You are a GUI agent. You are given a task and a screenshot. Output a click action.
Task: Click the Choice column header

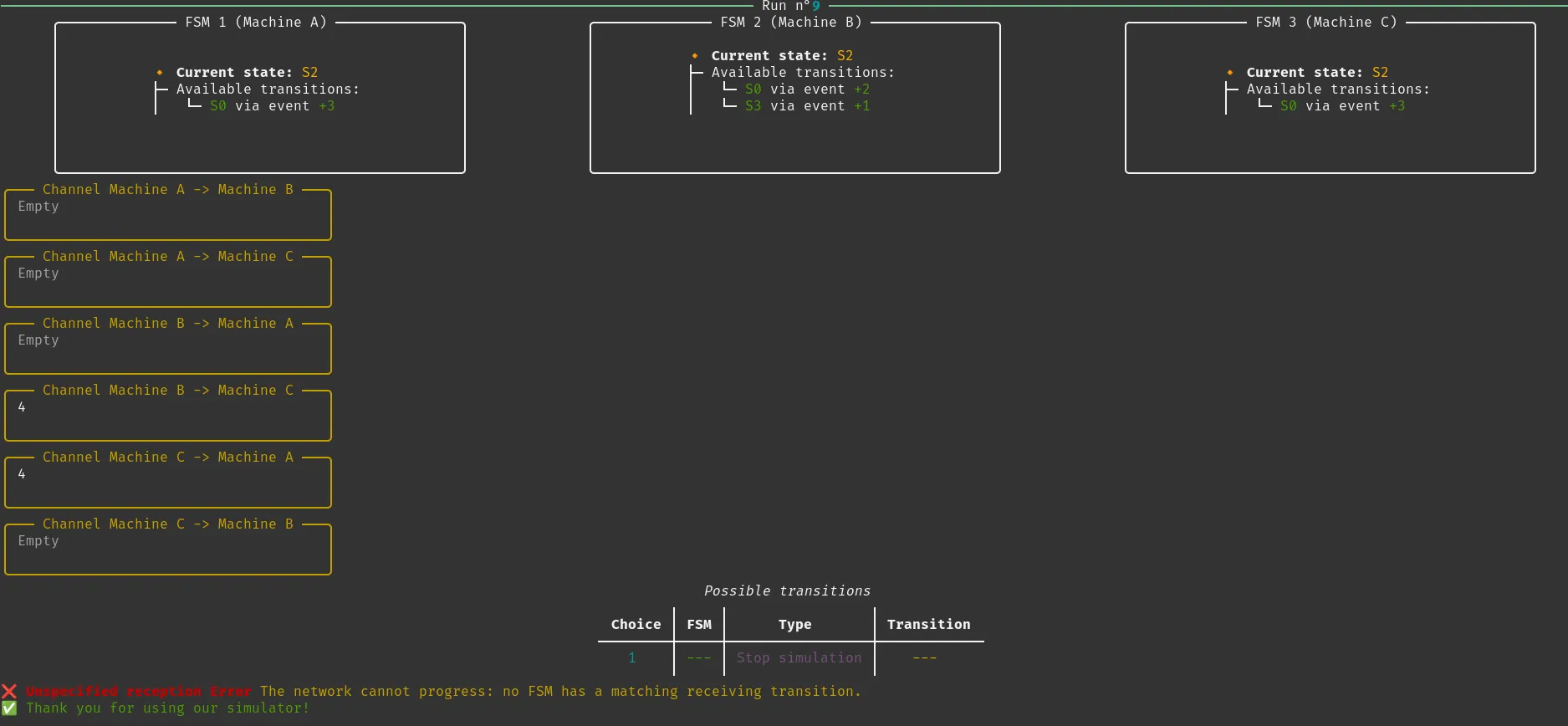[x=636, y=625]
